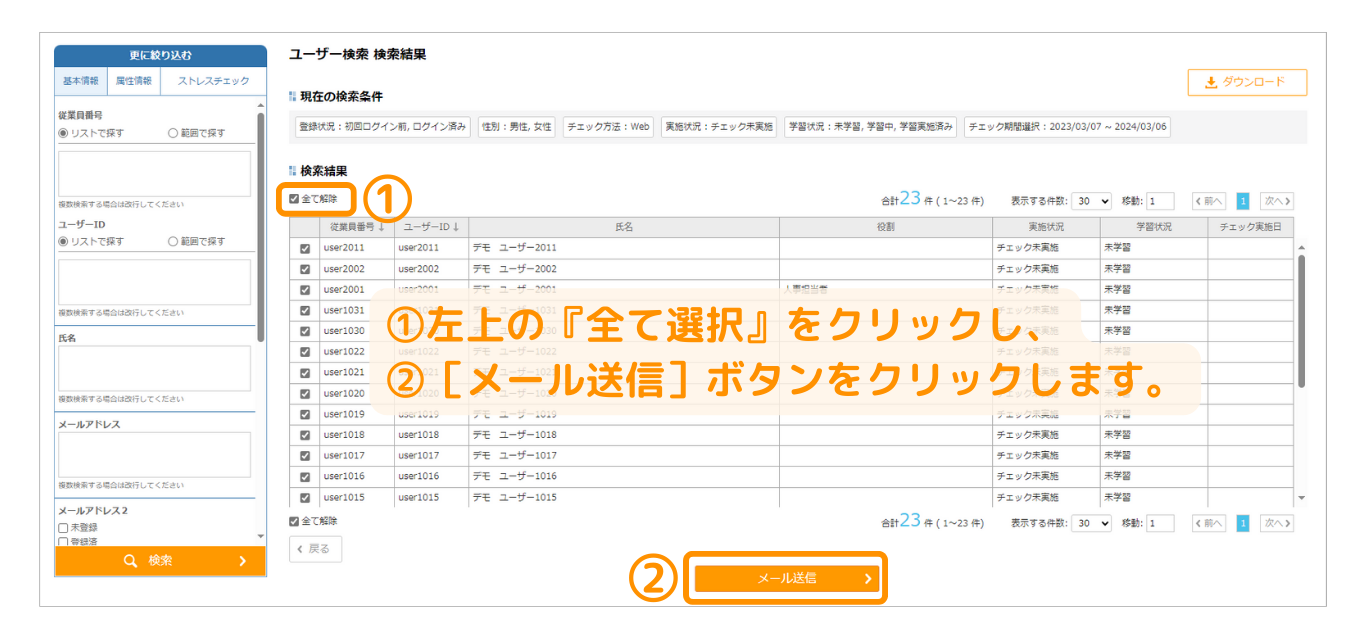The image size is (1366, 633).
Task: Open the bottom 表示する件数 dropdown
Action: [x=1091, y=523]
